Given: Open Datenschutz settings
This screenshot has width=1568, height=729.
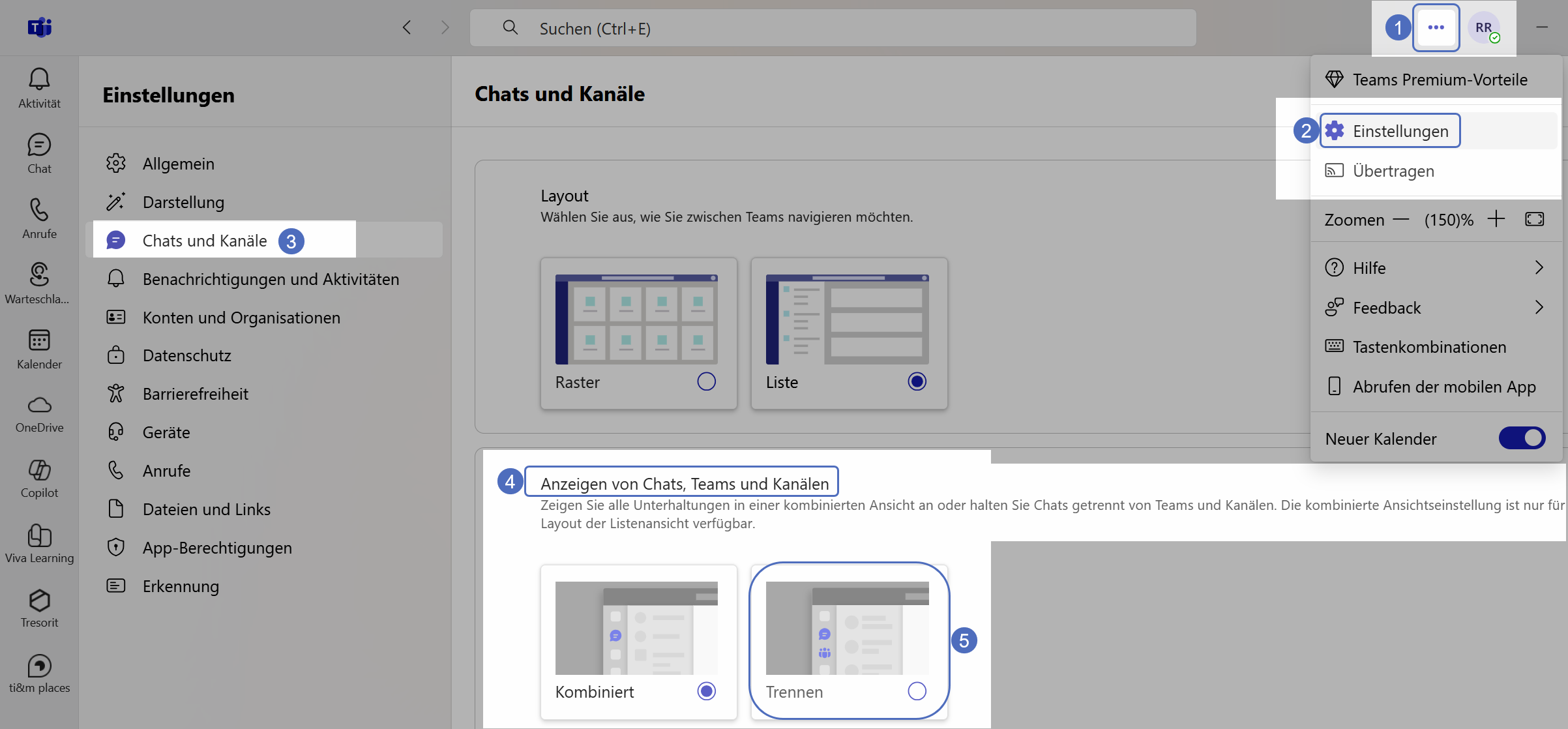Looking at the screenshot, I should click(x=264, y=355).
